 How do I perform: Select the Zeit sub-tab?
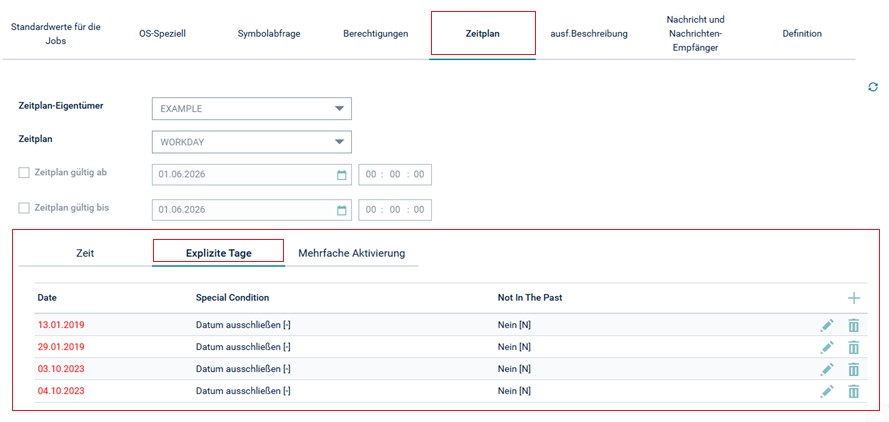pyautogui.click(x=85, y=254)
